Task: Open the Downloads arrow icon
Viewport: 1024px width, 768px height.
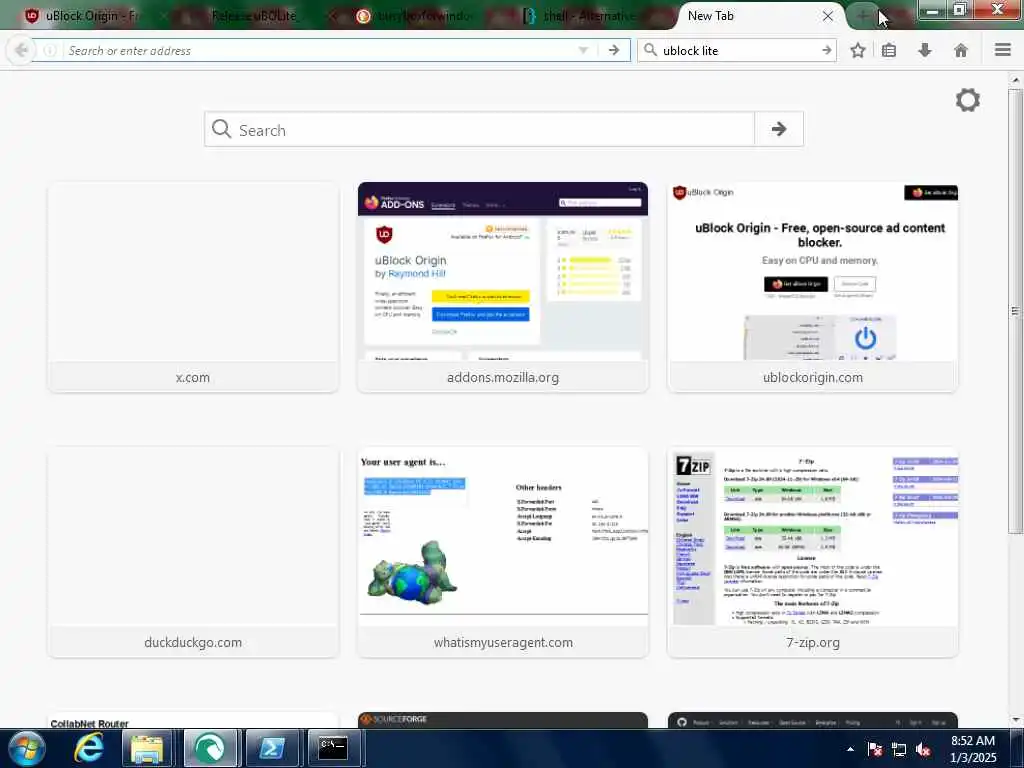Action: coord(925,50)
